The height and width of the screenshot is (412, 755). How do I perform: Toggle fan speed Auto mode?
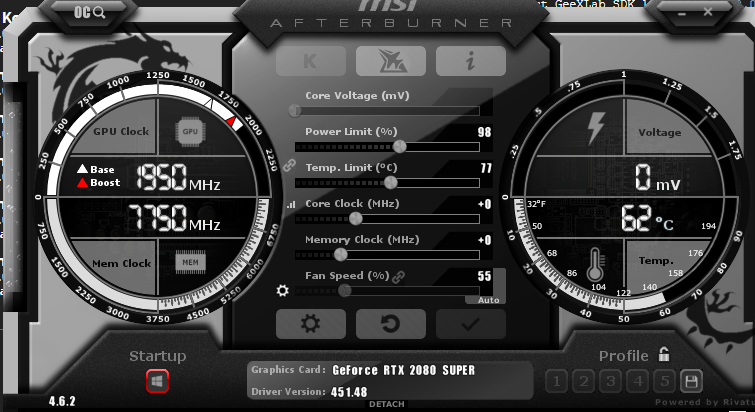488,300
